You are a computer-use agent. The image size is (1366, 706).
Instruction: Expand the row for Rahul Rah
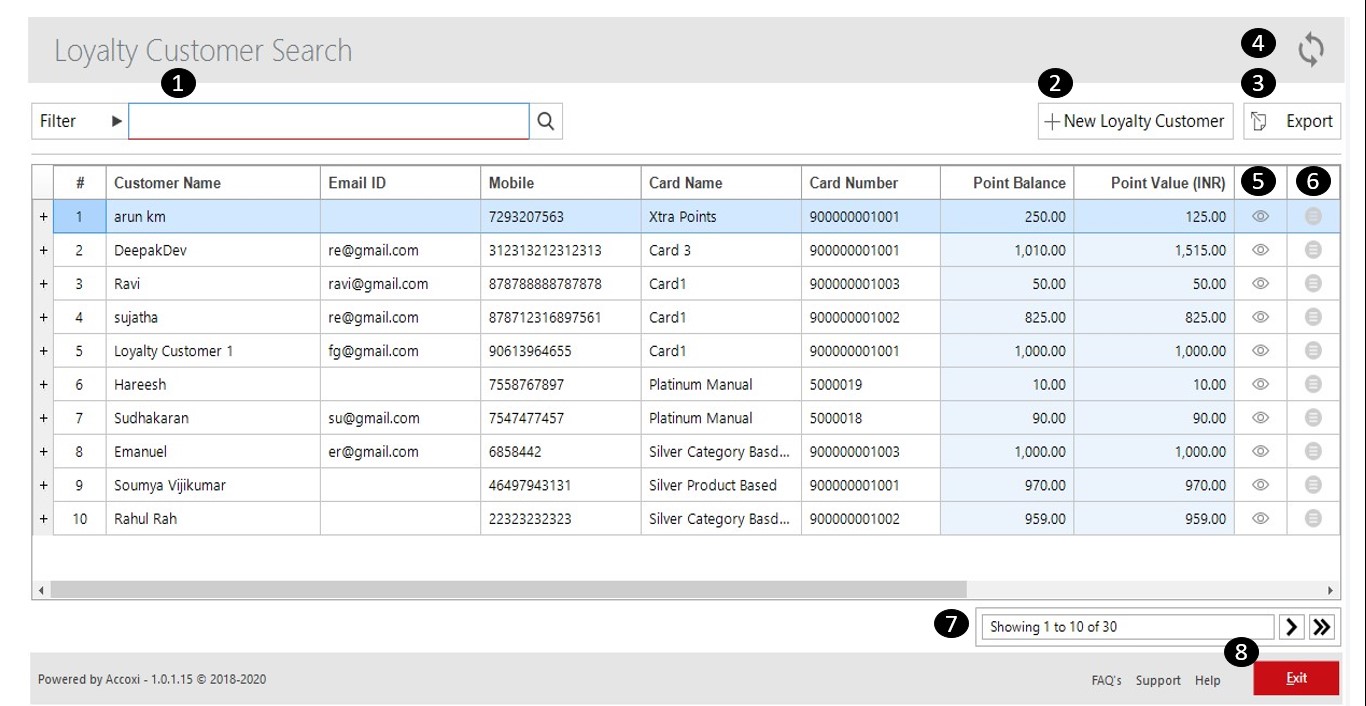(43, 519)
